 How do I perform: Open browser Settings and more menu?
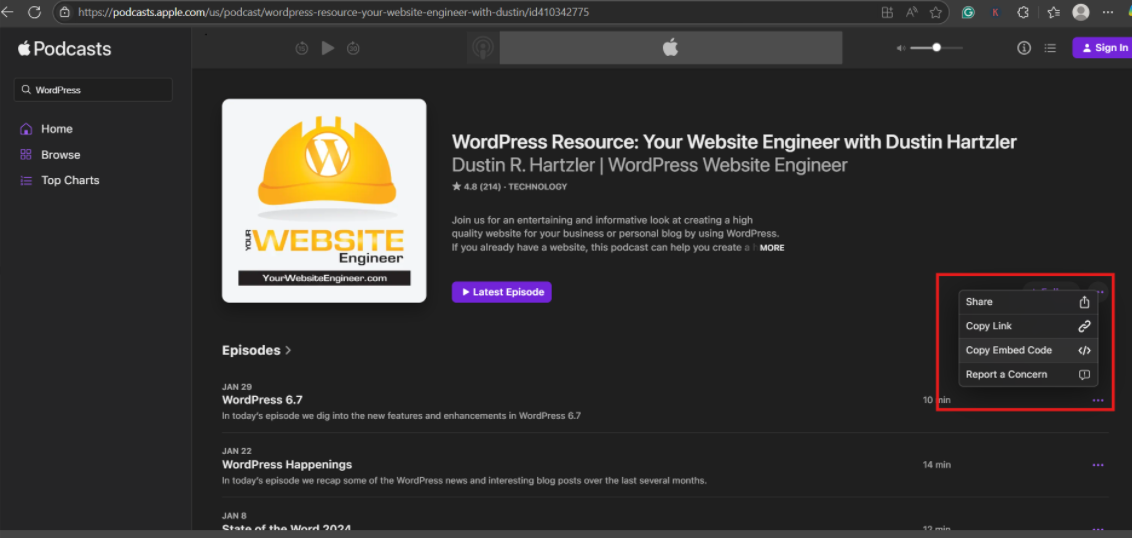point(1108,12)
